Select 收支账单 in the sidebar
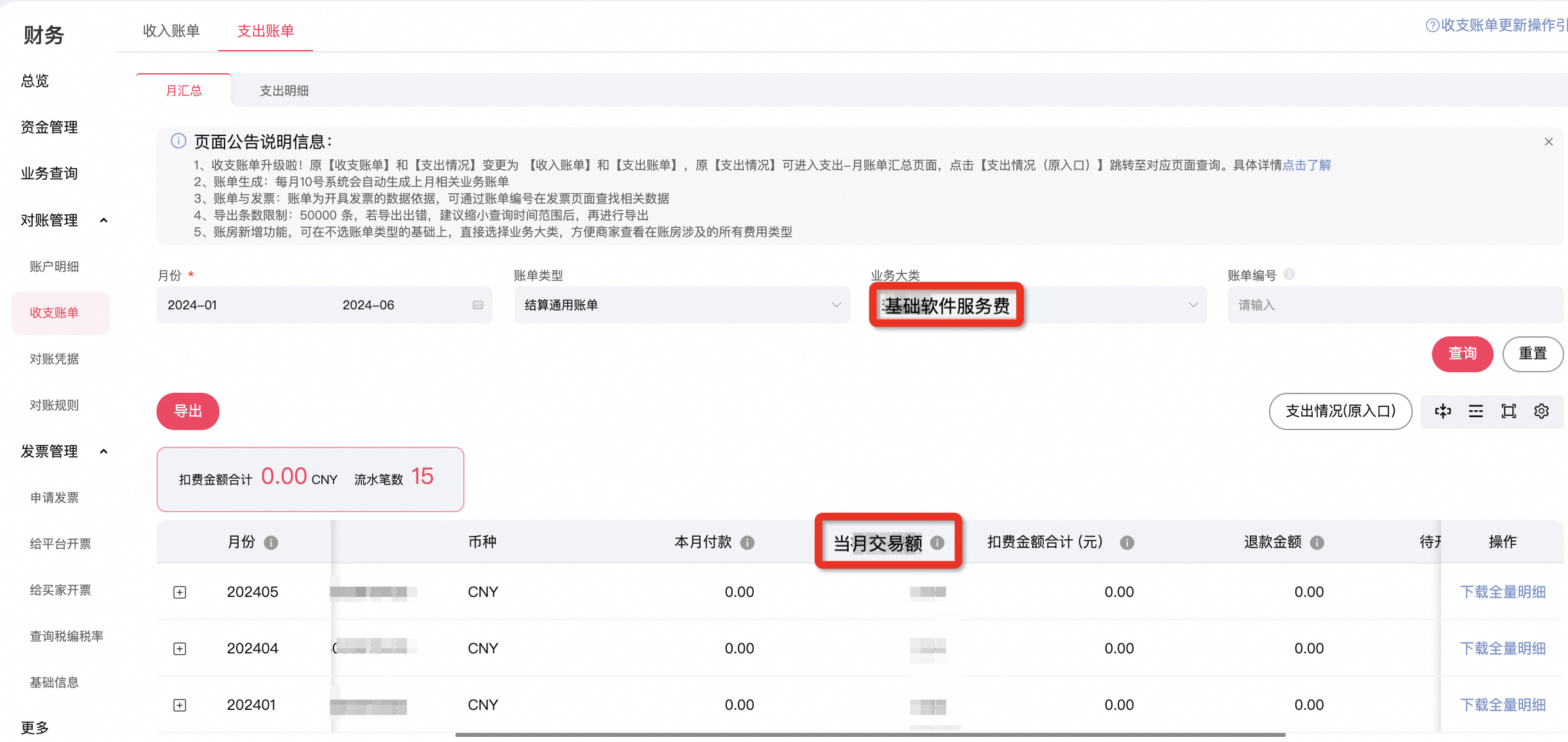 tap(61, 313)
